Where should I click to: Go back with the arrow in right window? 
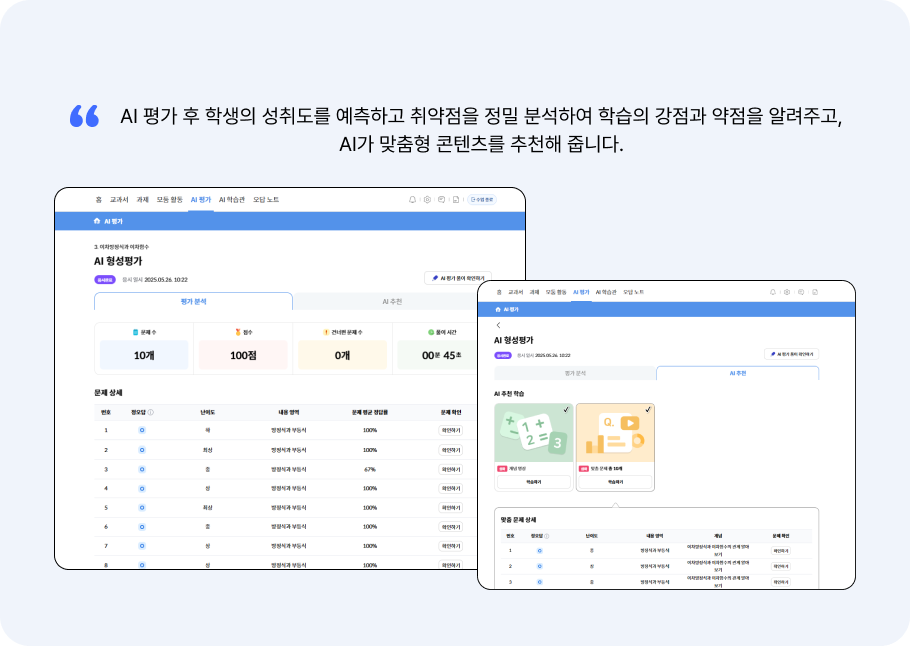coord(499,326)
